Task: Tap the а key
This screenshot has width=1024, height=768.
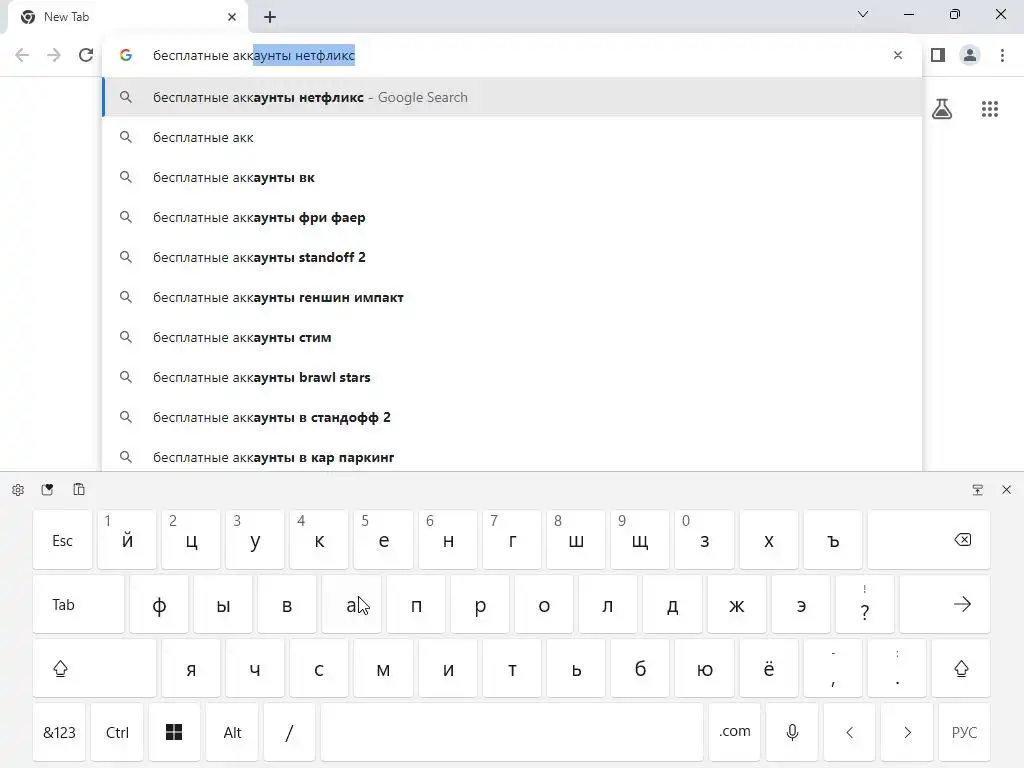Action: [x=351, y=605]
